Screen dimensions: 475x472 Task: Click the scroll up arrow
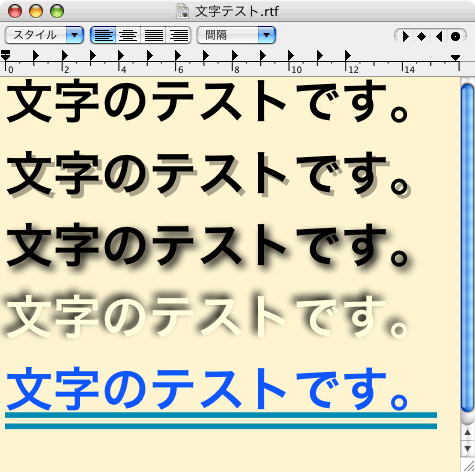tap(468, 432)
